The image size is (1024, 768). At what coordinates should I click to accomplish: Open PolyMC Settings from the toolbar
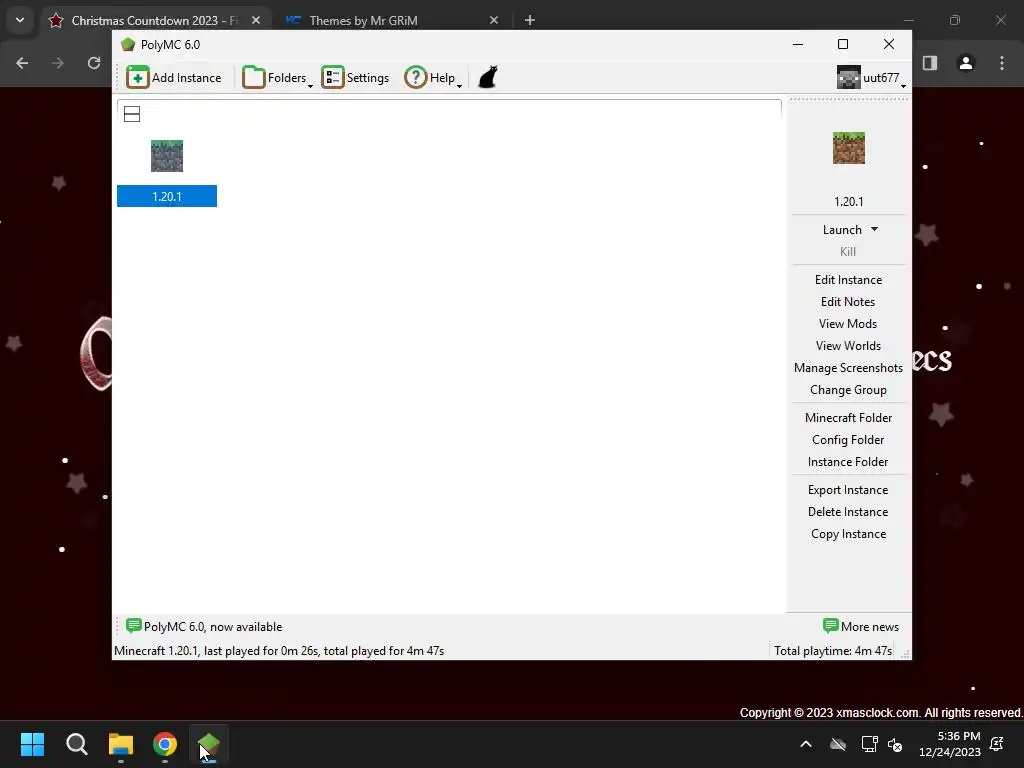[x=355, y=78]
